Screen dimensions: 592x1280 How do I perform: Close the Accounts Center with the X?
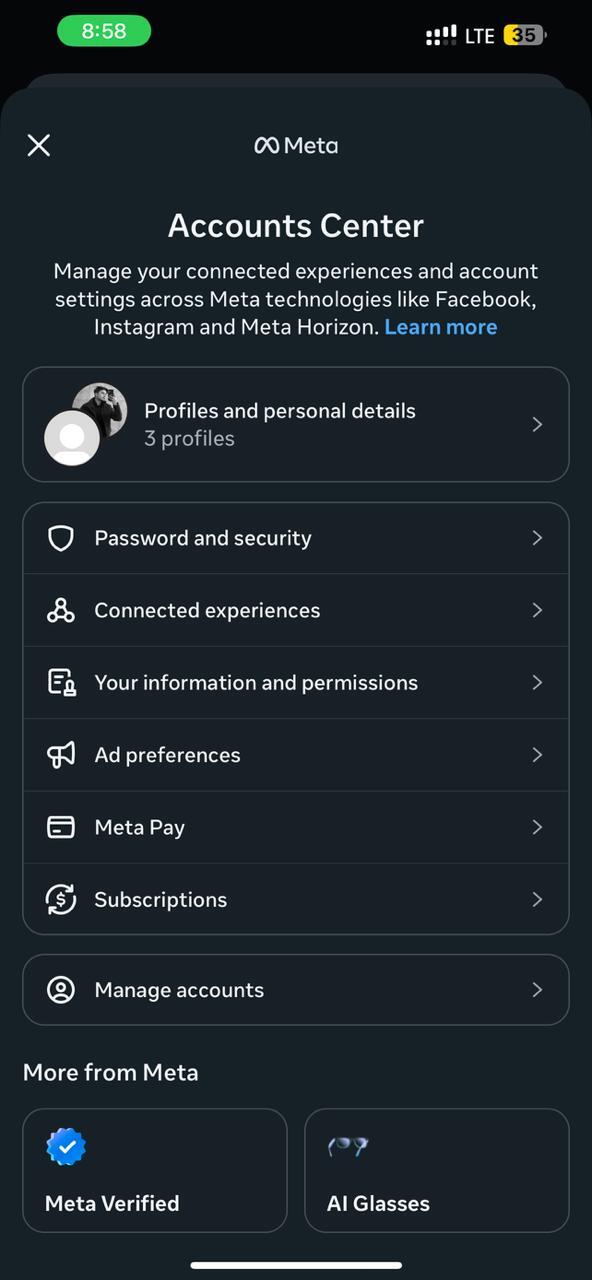pos(38,145)
